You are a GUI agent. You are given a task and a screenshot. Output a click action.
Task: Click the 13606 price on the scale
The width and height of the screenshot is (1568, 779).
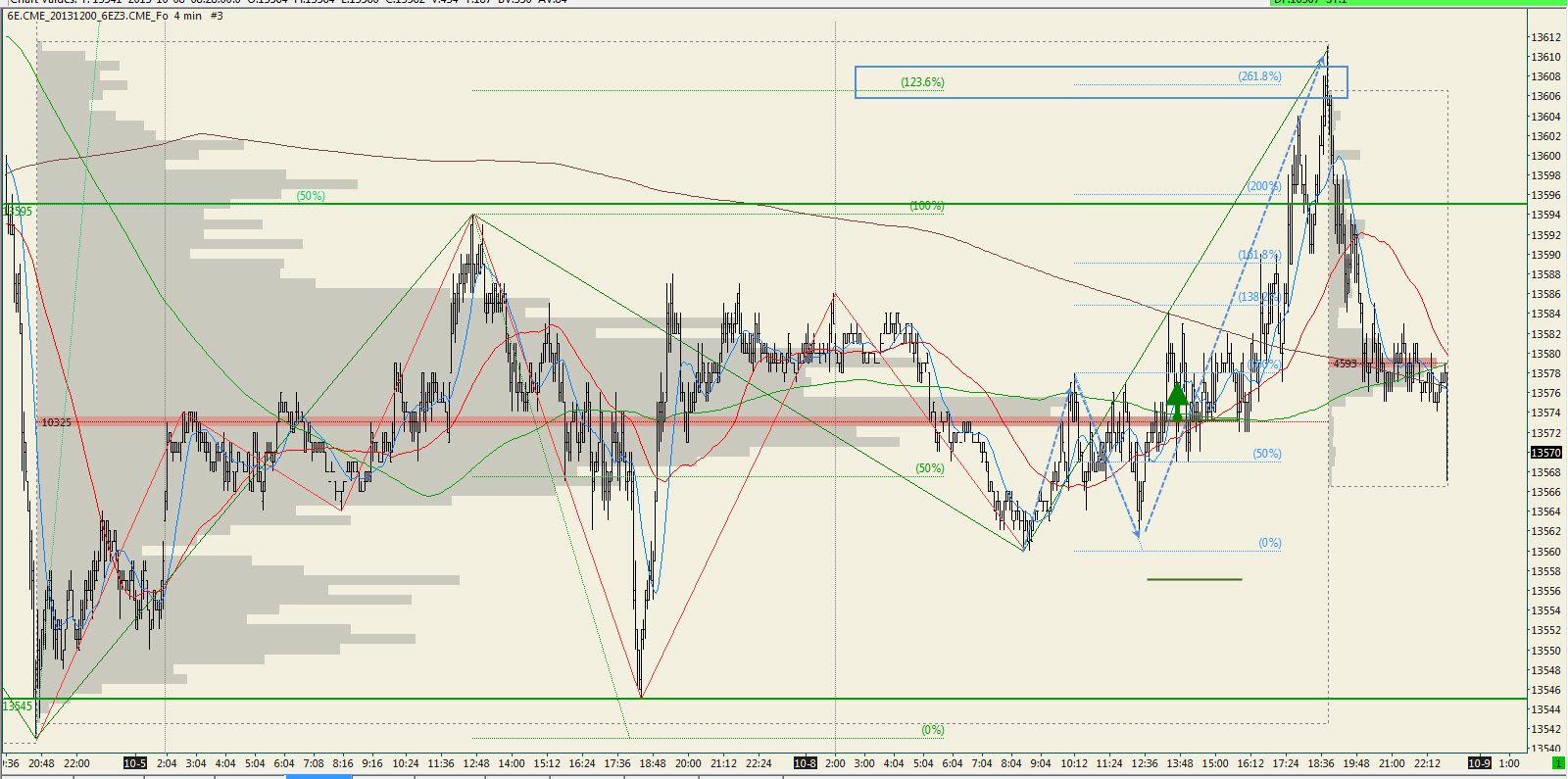1546,96
